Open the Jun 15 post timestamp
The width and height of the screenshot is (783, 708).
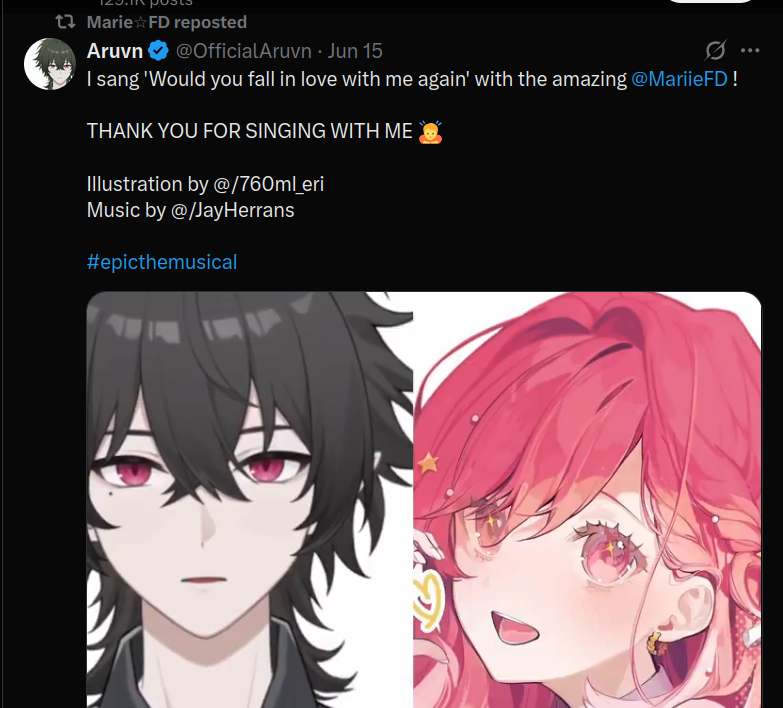click(355, 51)
